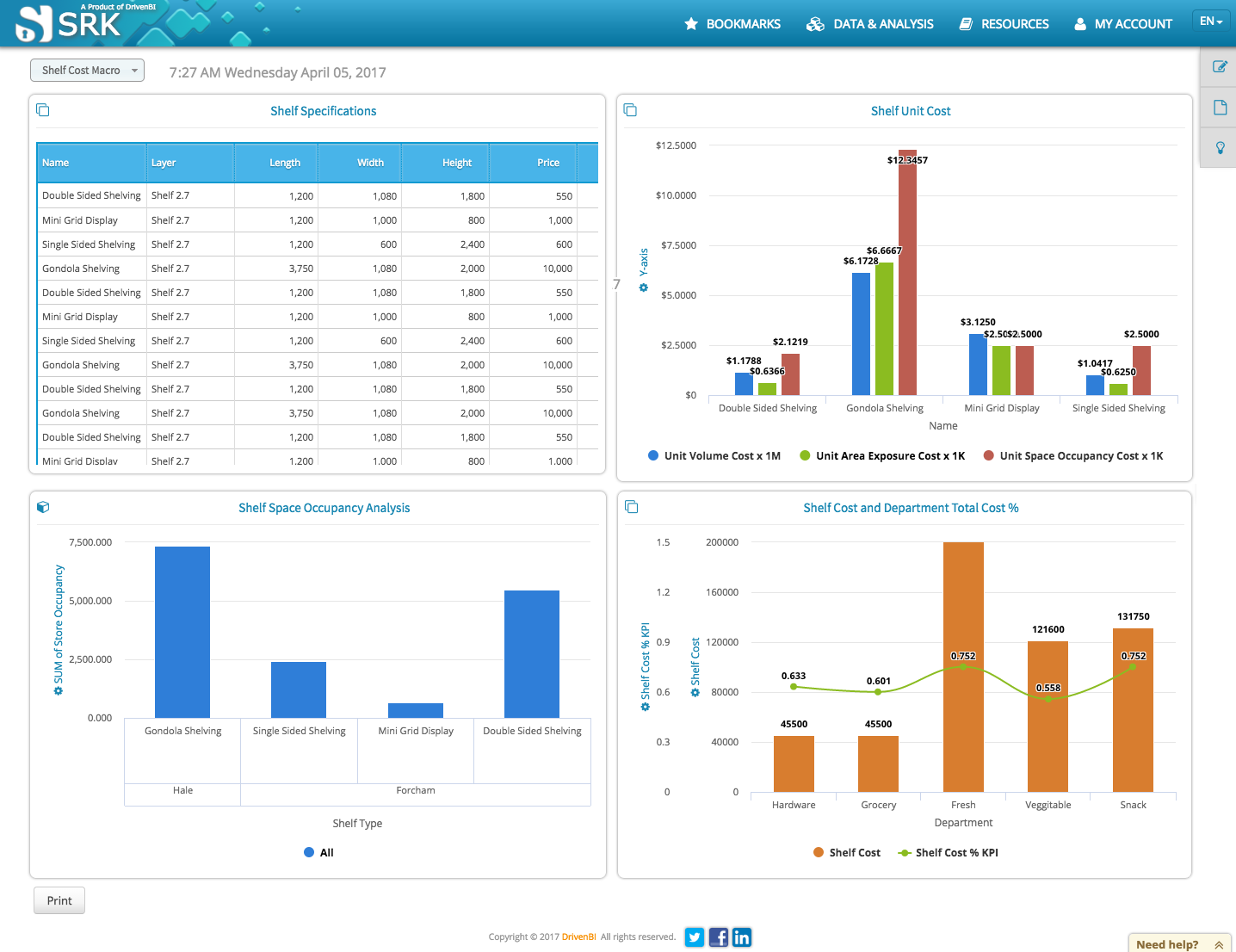Open the Data & Analysis menu

click(869, 24)
